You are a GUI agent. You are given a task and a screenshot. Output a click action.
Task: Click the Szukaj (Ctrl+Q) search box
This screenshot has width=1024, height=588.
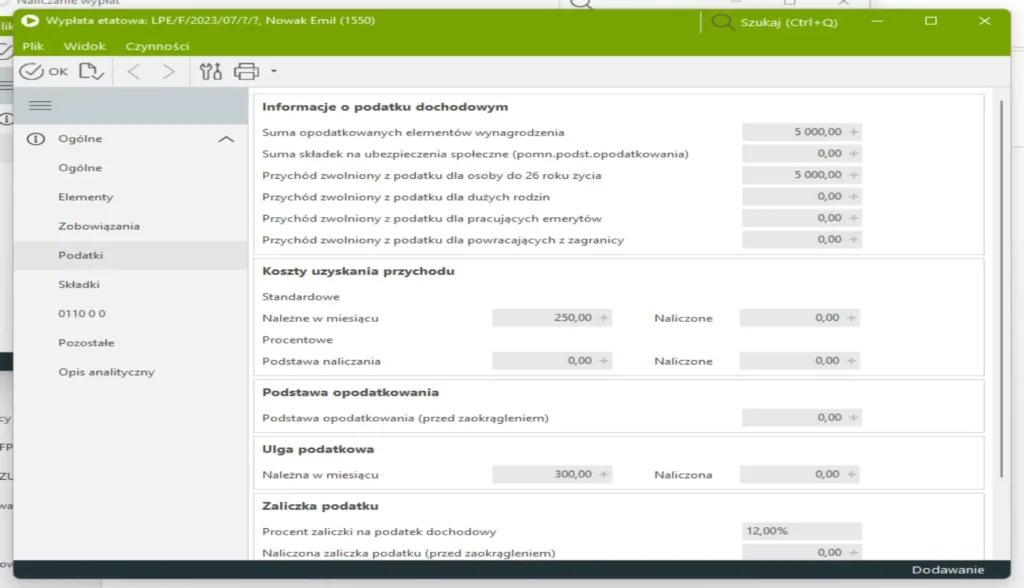click(788, 22)
